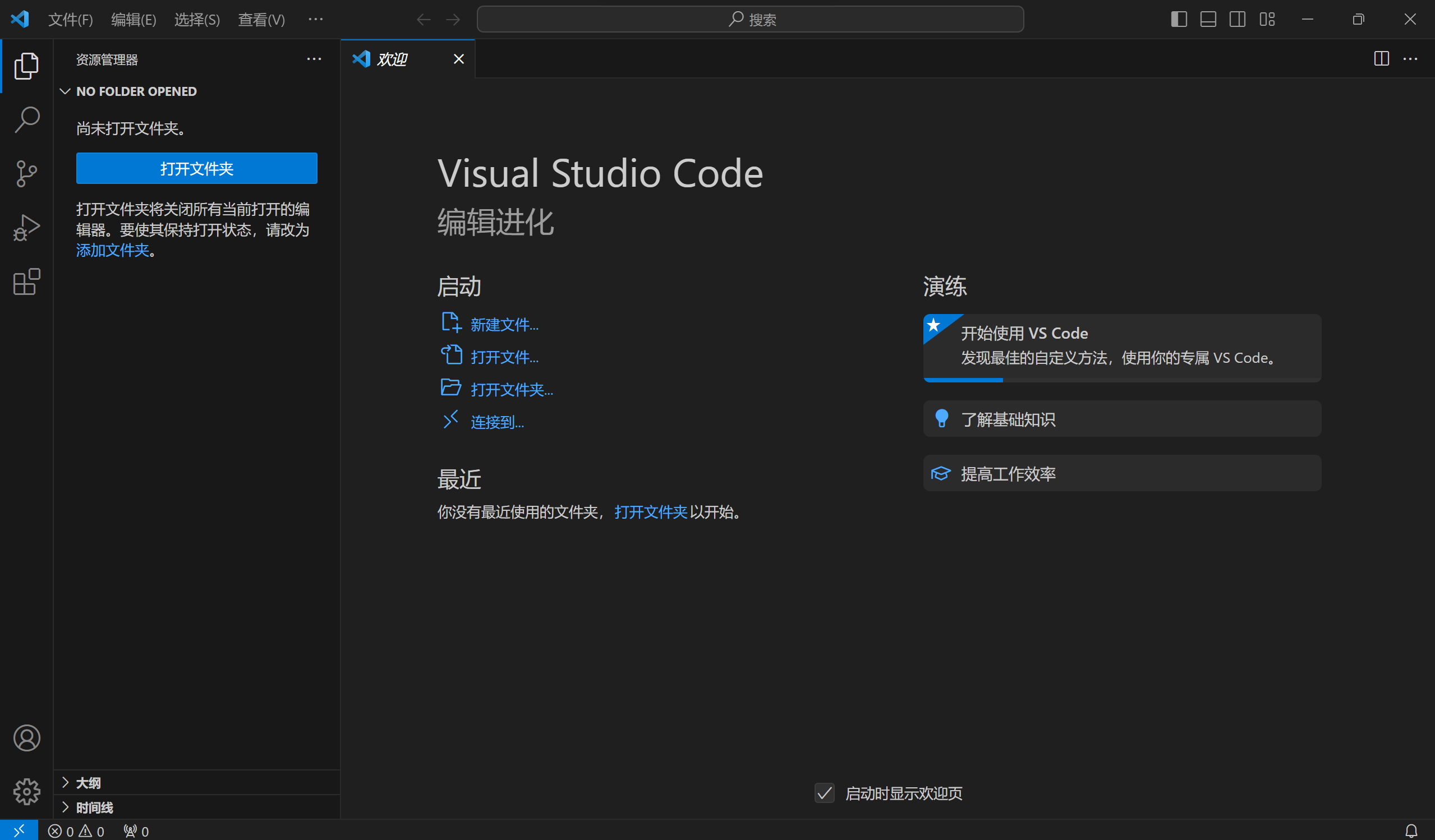1435x840 pixels.
Task: Go back with the left arrow
Action: (423, 20)
